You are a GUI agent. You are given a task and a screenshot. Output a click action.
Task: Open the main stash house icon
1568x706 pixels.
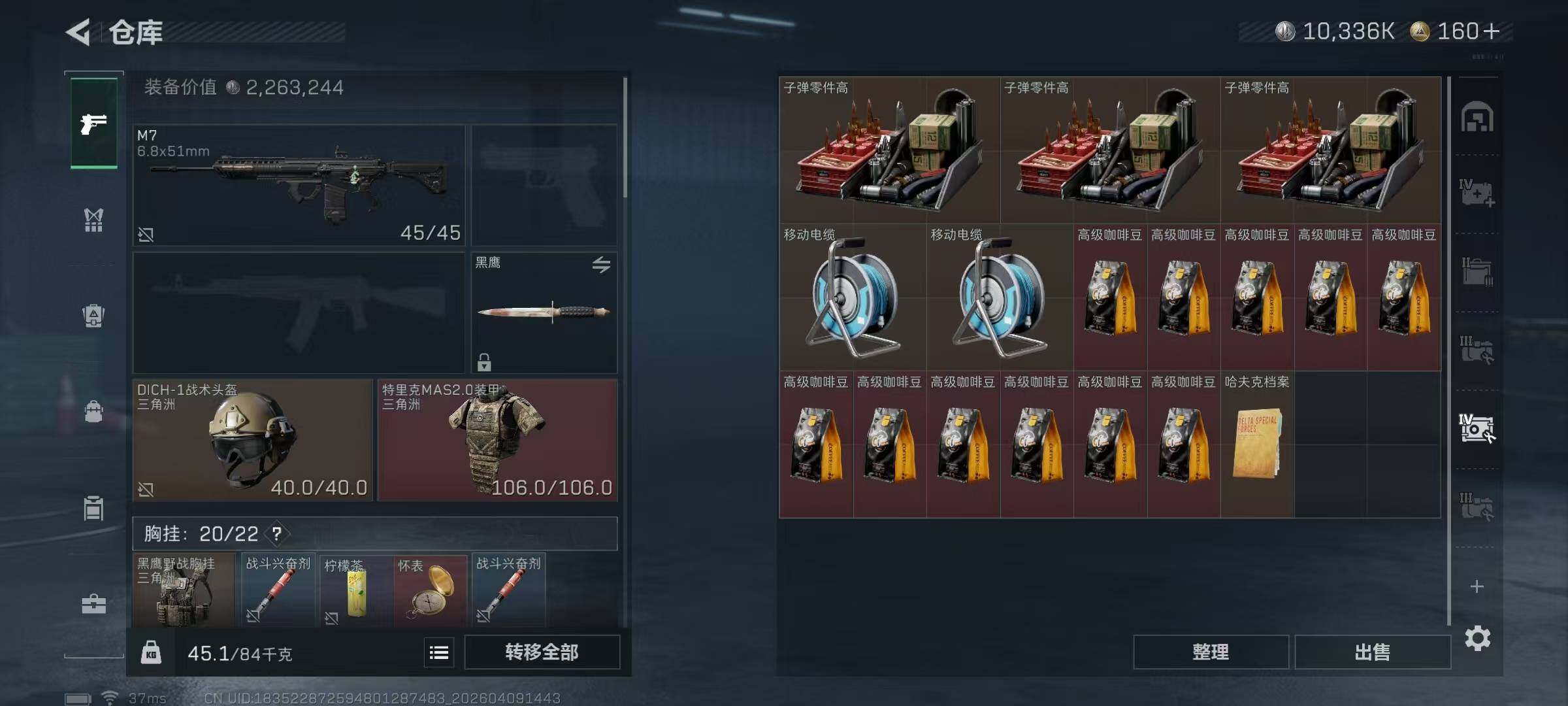(1477, 117)
